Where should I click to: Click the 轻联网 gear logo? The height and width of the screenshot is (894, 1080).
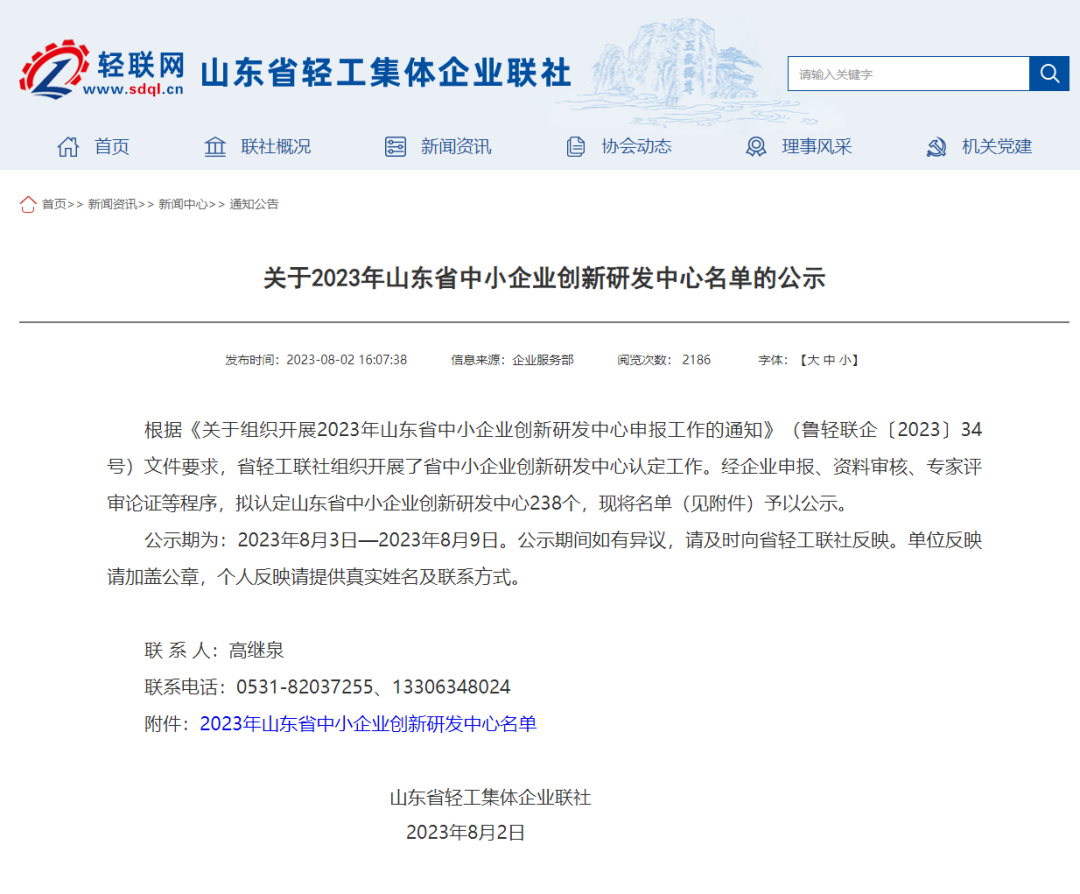coord(55,70)
